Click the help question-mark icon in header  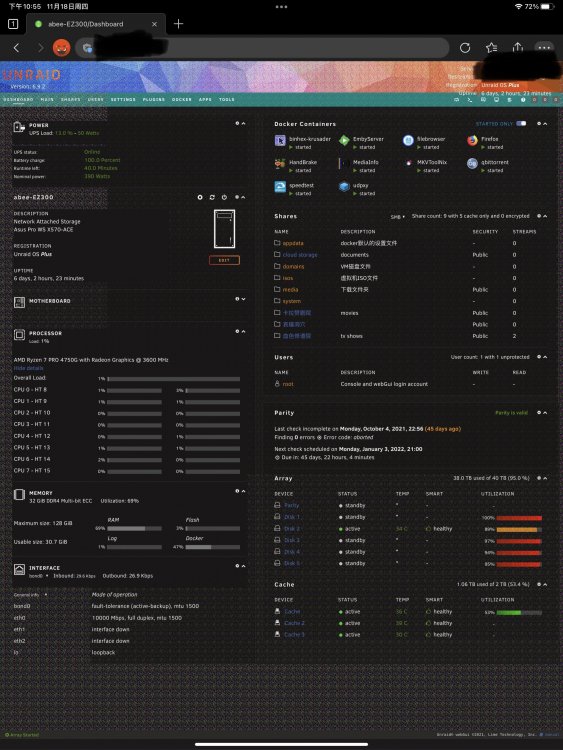click(523, 100)
